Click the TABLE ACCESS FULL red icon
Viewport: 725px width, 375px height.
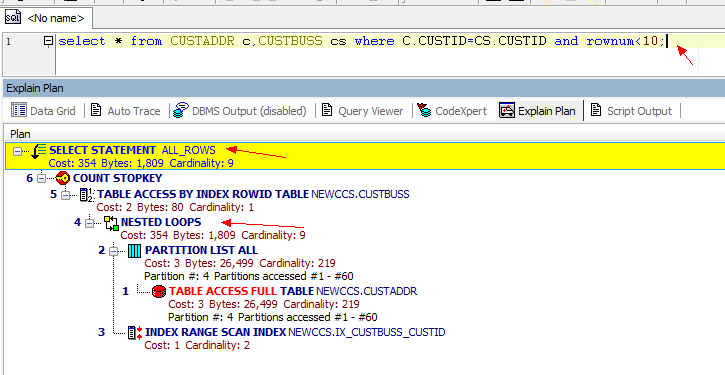159,291
